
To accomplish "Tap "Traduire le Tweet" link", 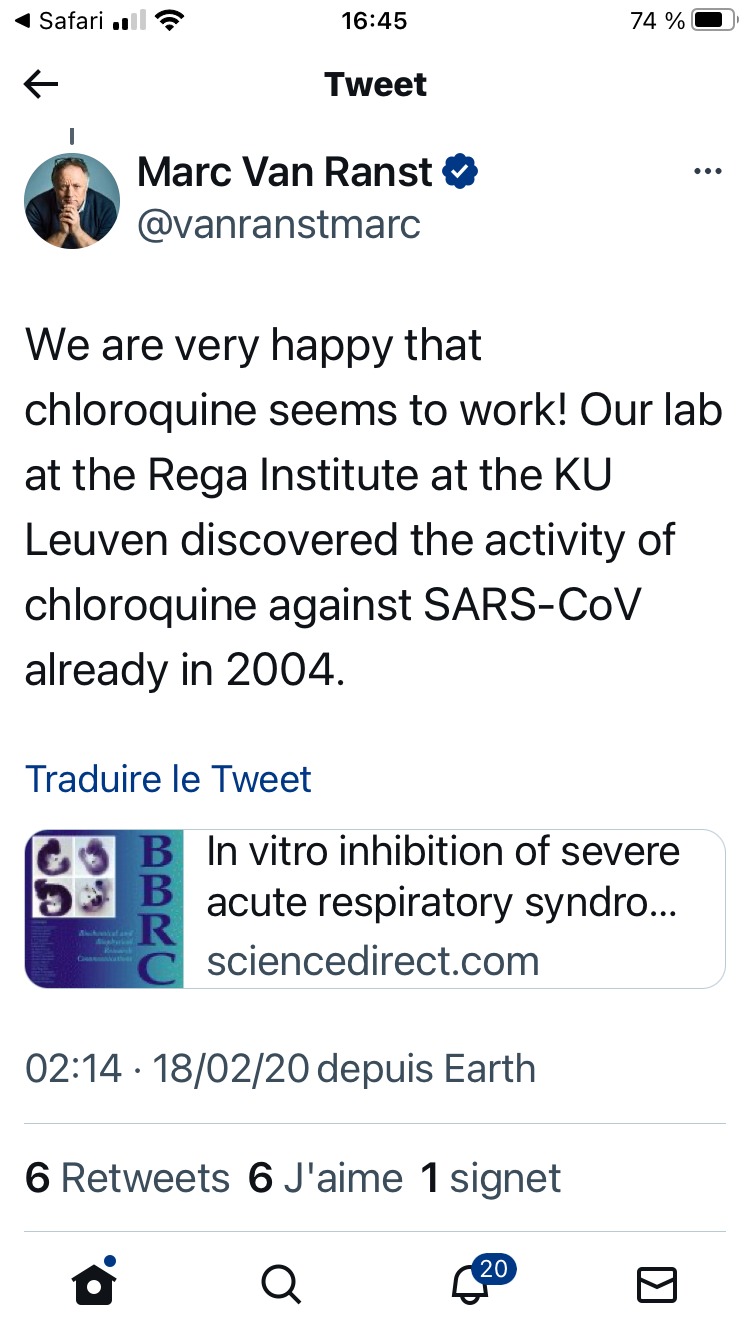I will coord(168,779).
